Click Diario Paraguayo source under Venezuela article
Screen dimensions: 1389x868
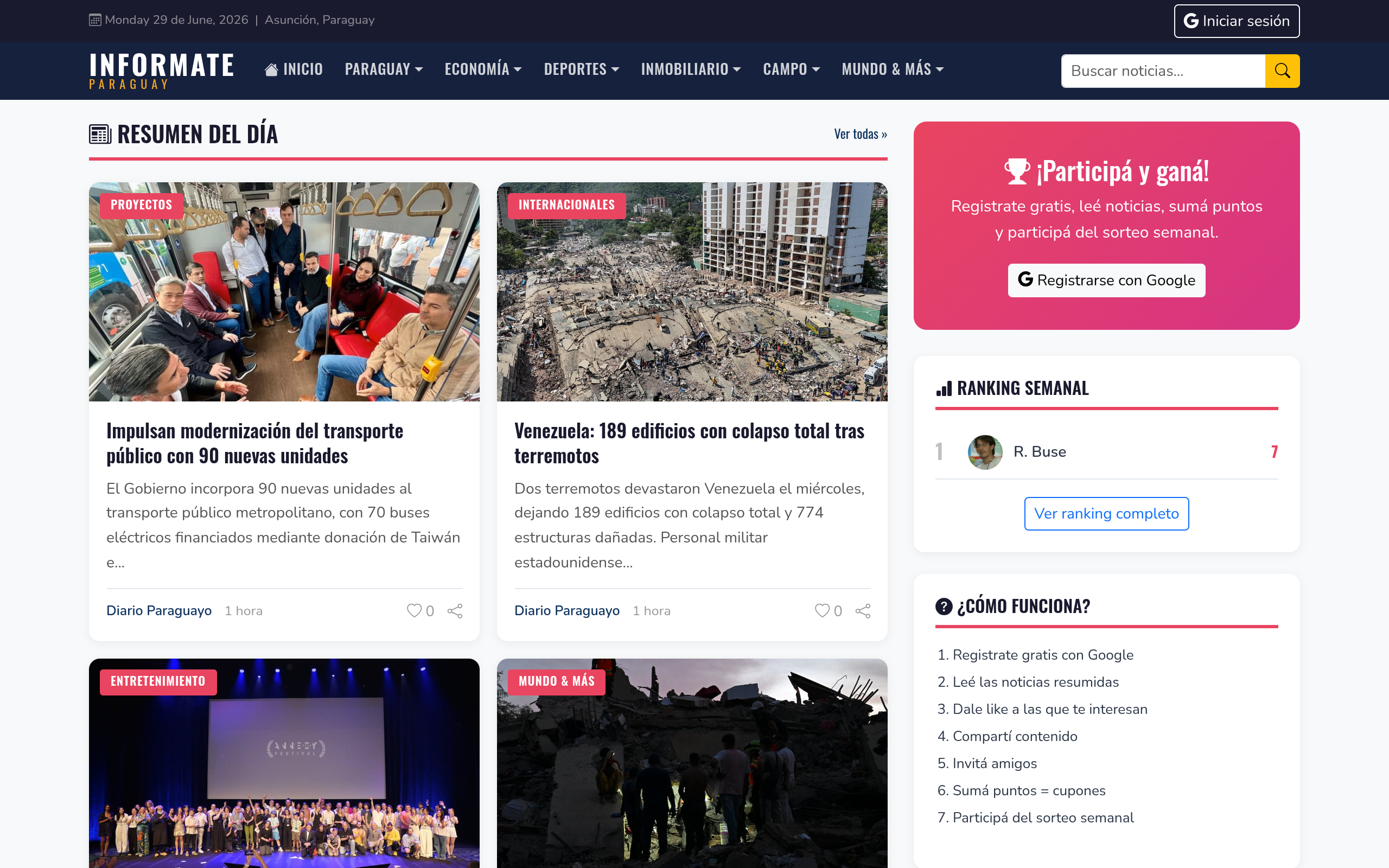567,611
